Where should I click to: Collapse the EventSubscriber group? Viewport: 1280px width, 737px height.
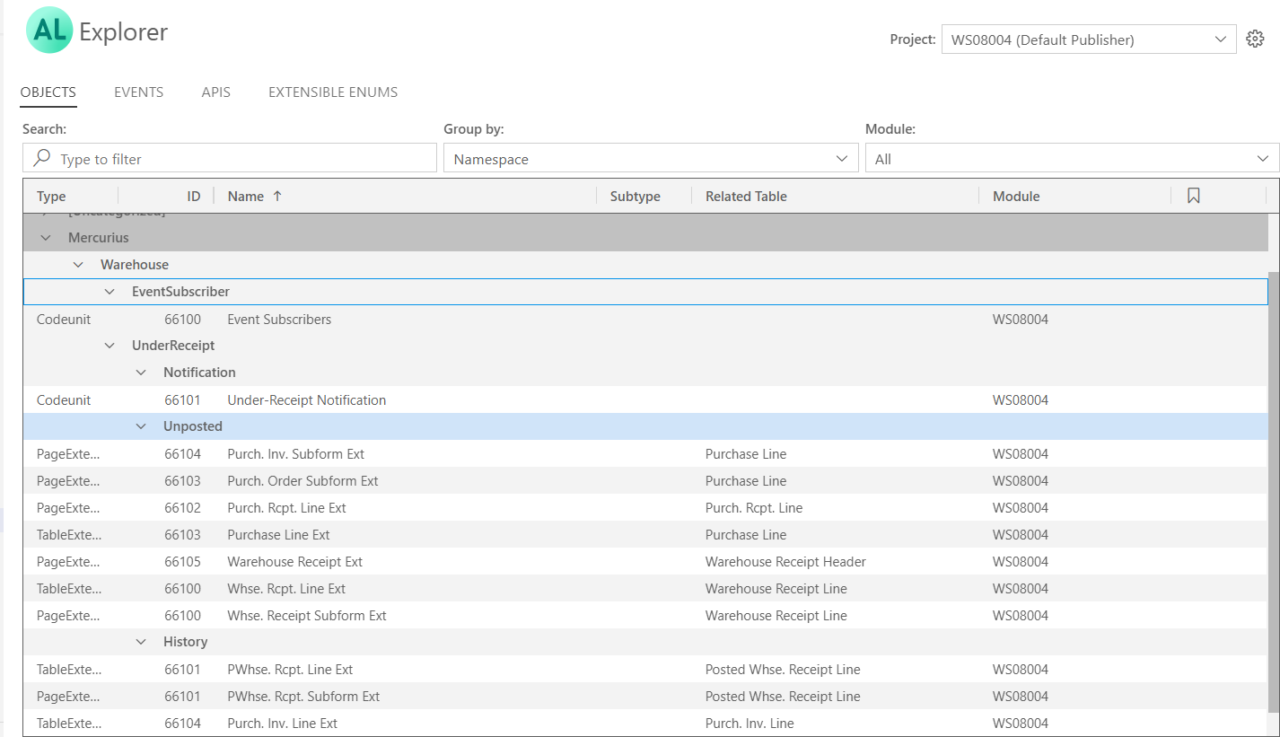pyautogui.click(x=109, y=291)
